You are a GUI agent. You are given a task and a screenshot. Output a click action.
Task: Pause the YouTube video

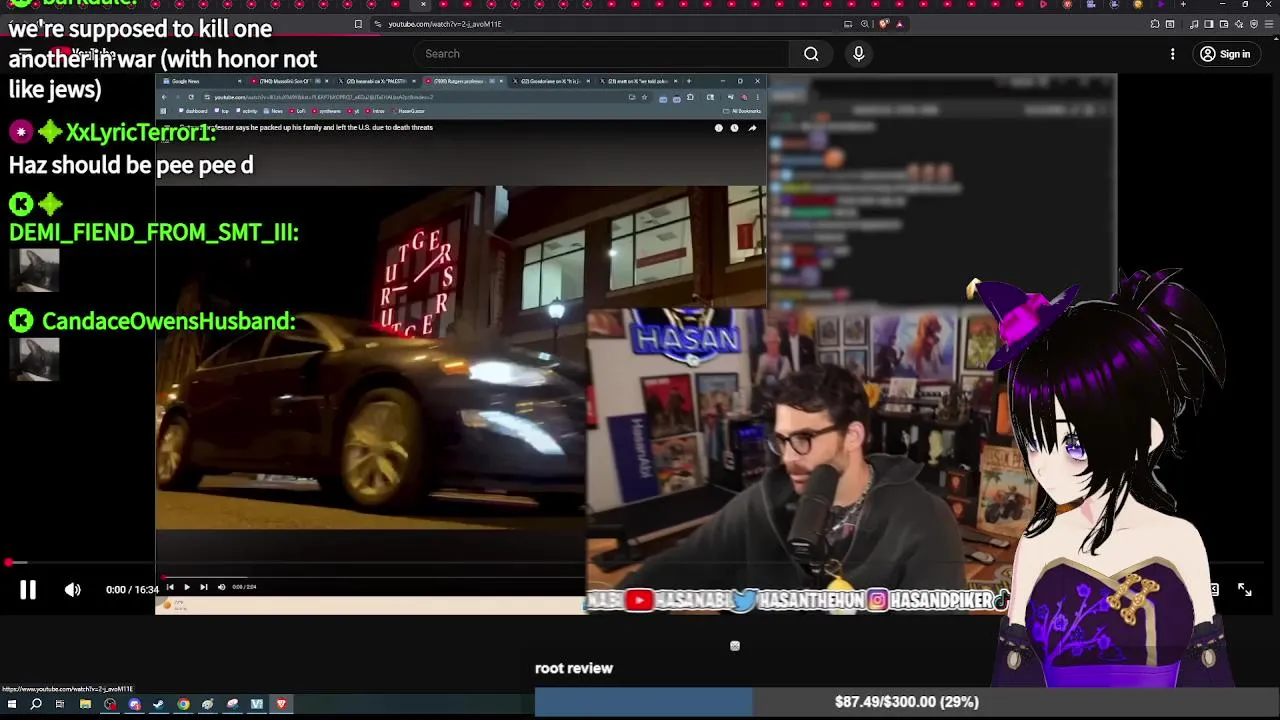[x=28, y=590]
